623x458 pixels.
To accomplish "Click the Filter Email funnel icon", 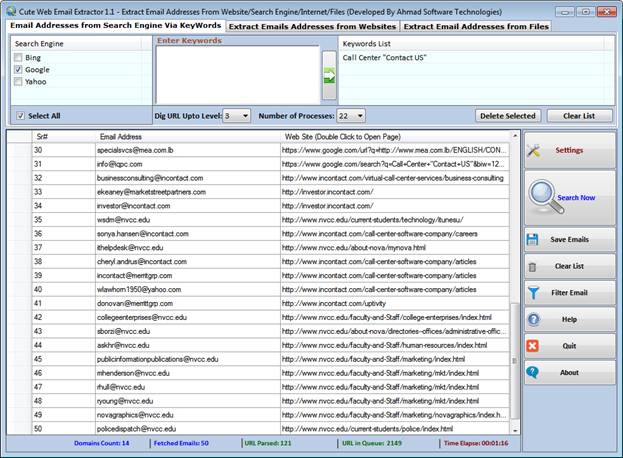I will coord(534,293).
